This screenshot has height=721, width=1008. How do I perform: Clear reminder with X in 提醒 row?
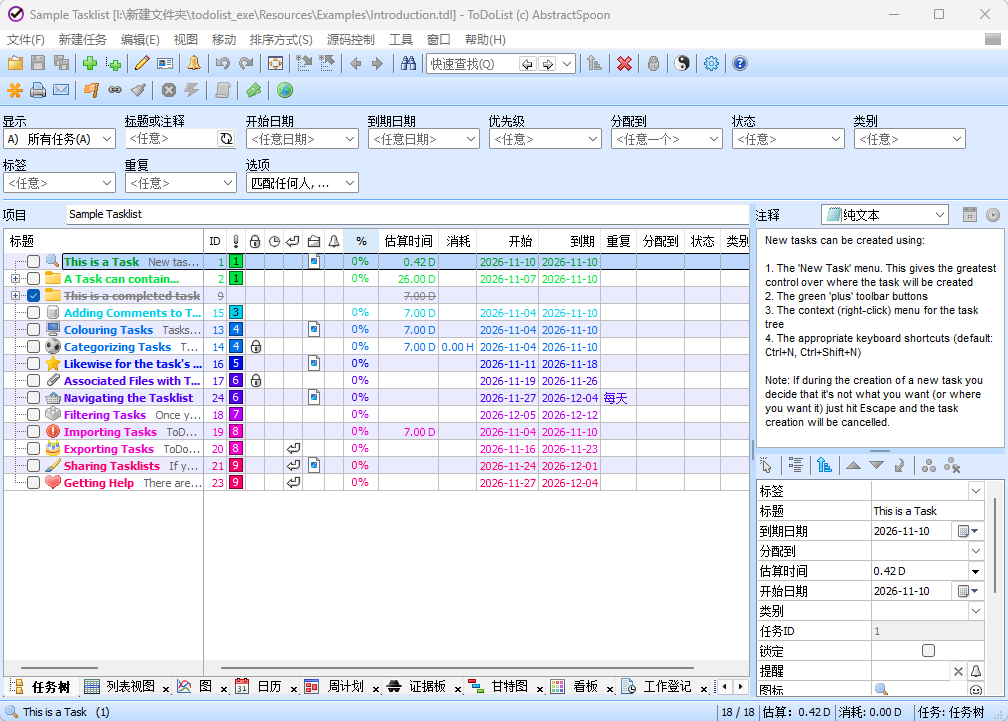958,671
